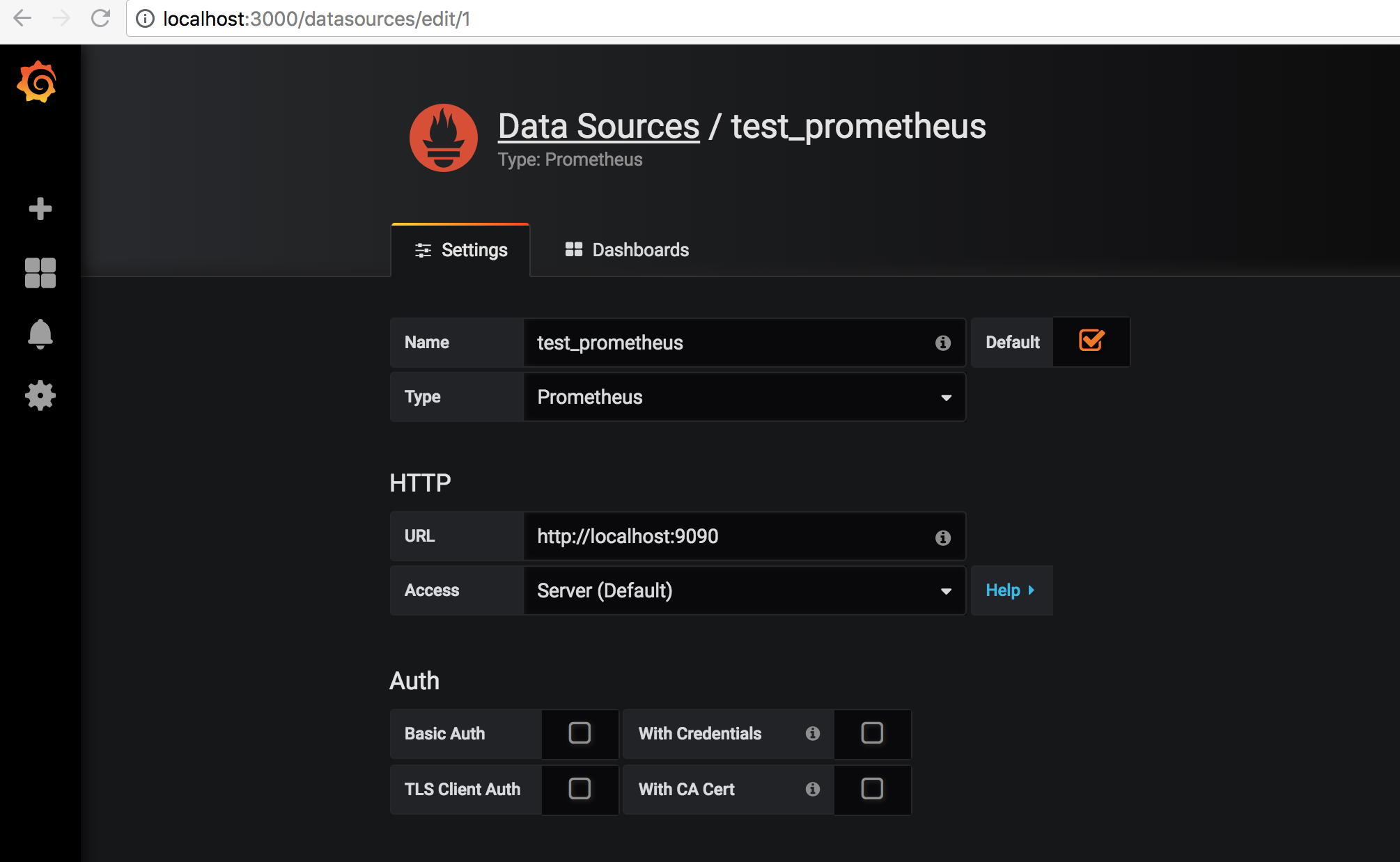The width and height of the screenshot is (1400, 862).
Task: Click the 'Basic Auth' label
Action: point(444,733)
